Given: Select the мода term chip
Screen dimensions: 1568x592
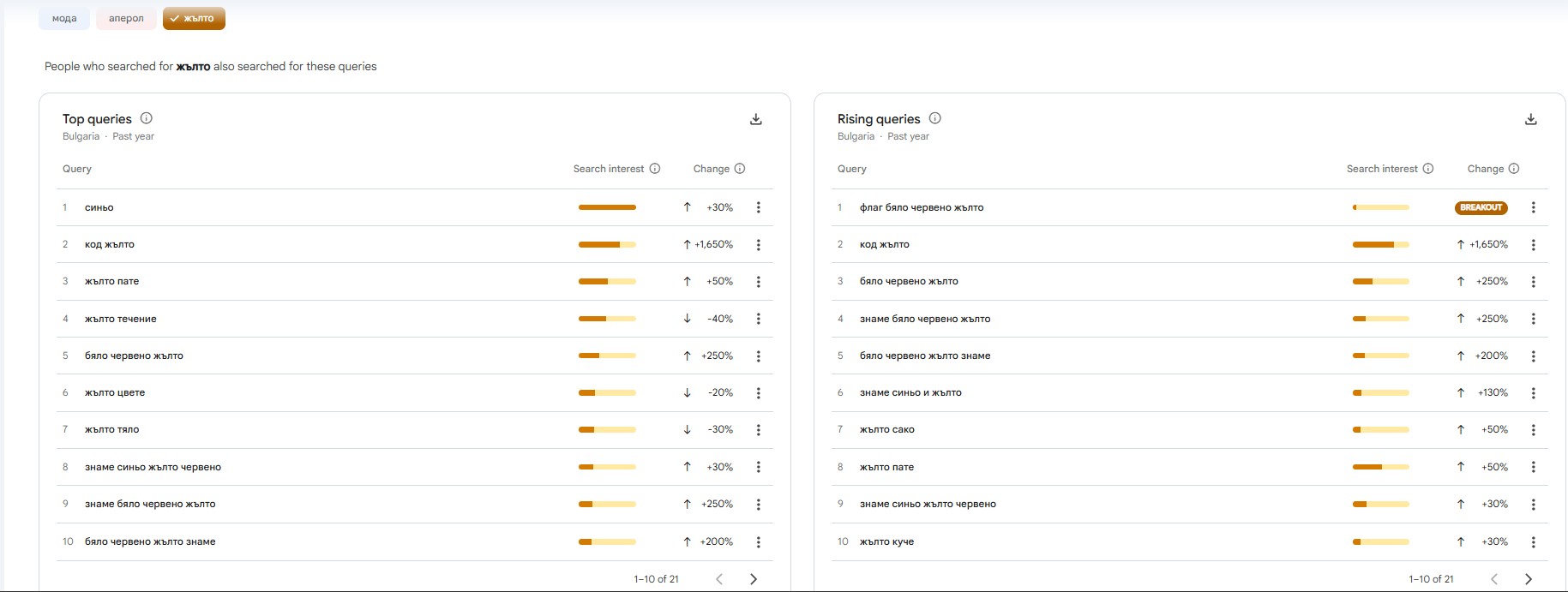Looking at the screenshot, I should click(x=64, y=18).
